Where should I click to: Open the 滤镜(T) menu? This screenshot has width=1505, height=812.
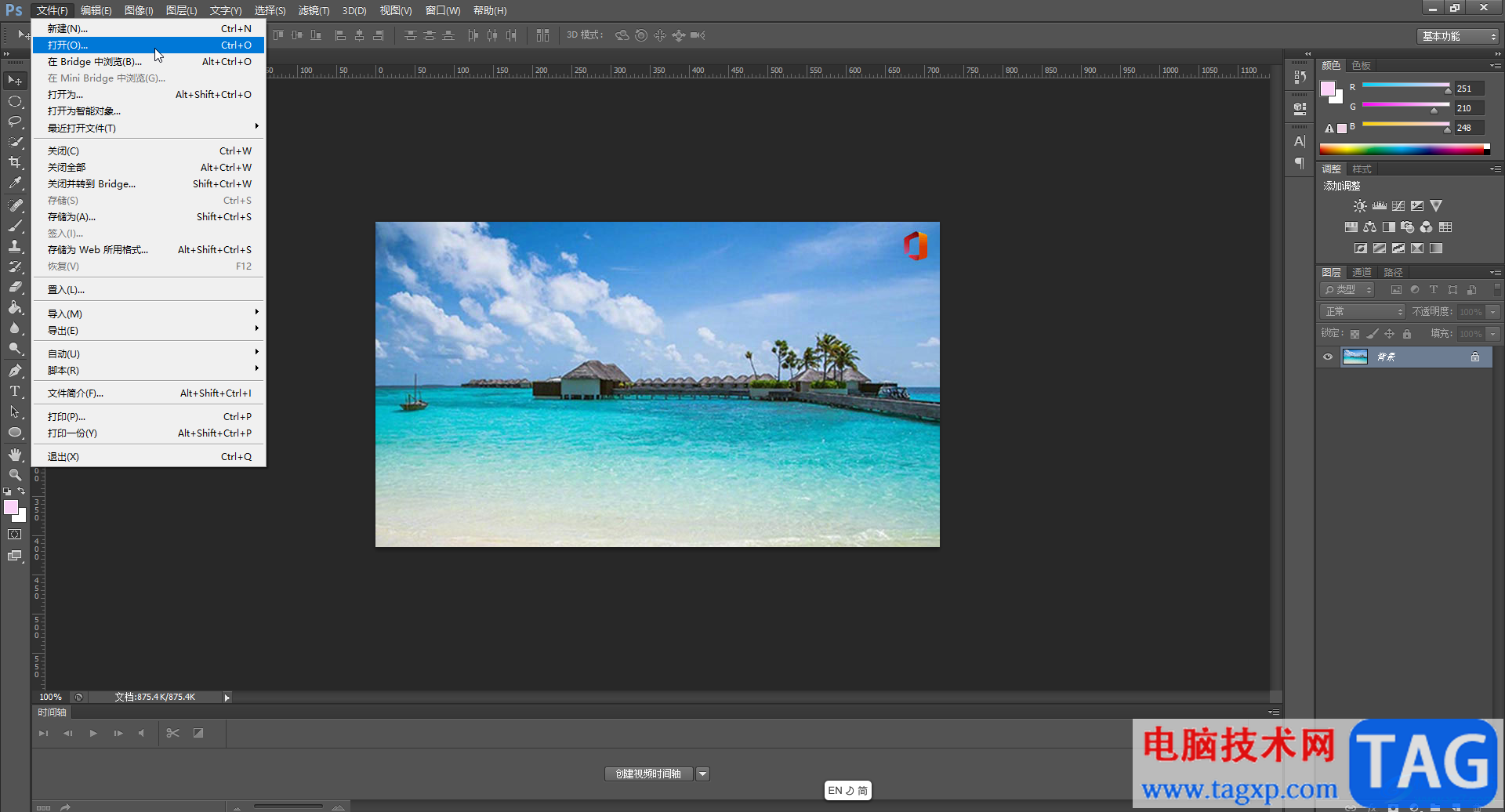point(314,10)
